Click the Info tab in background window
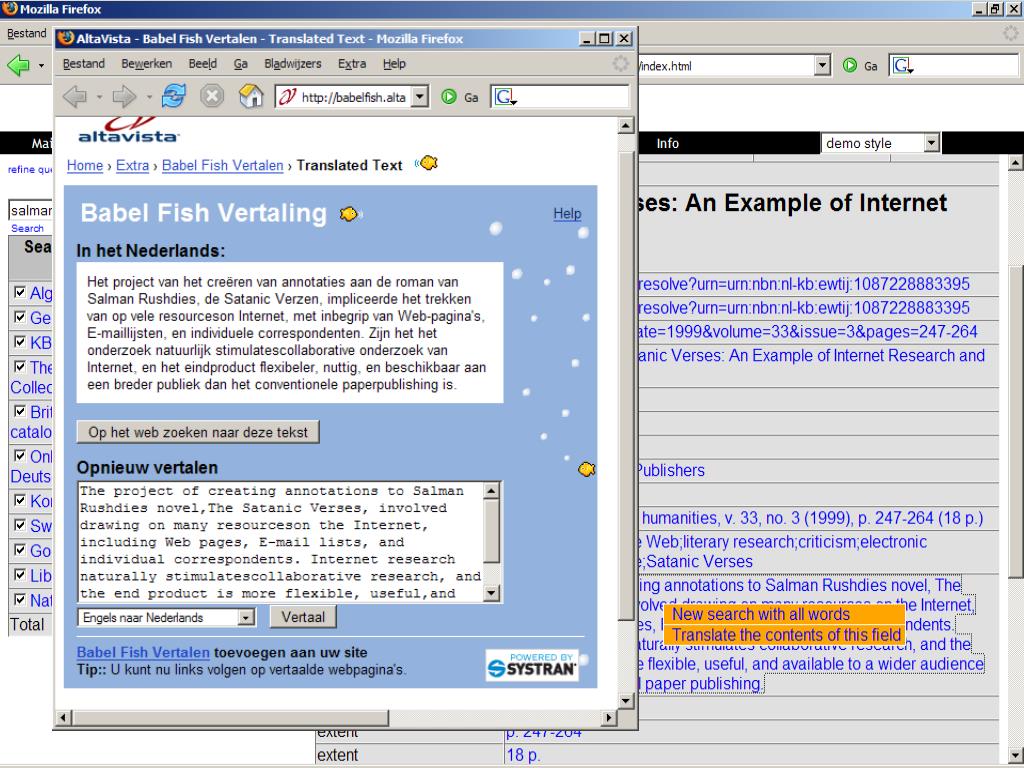The height and width of the screenshot is (768, 1024). pyautogui.click(x=667, y=143)
